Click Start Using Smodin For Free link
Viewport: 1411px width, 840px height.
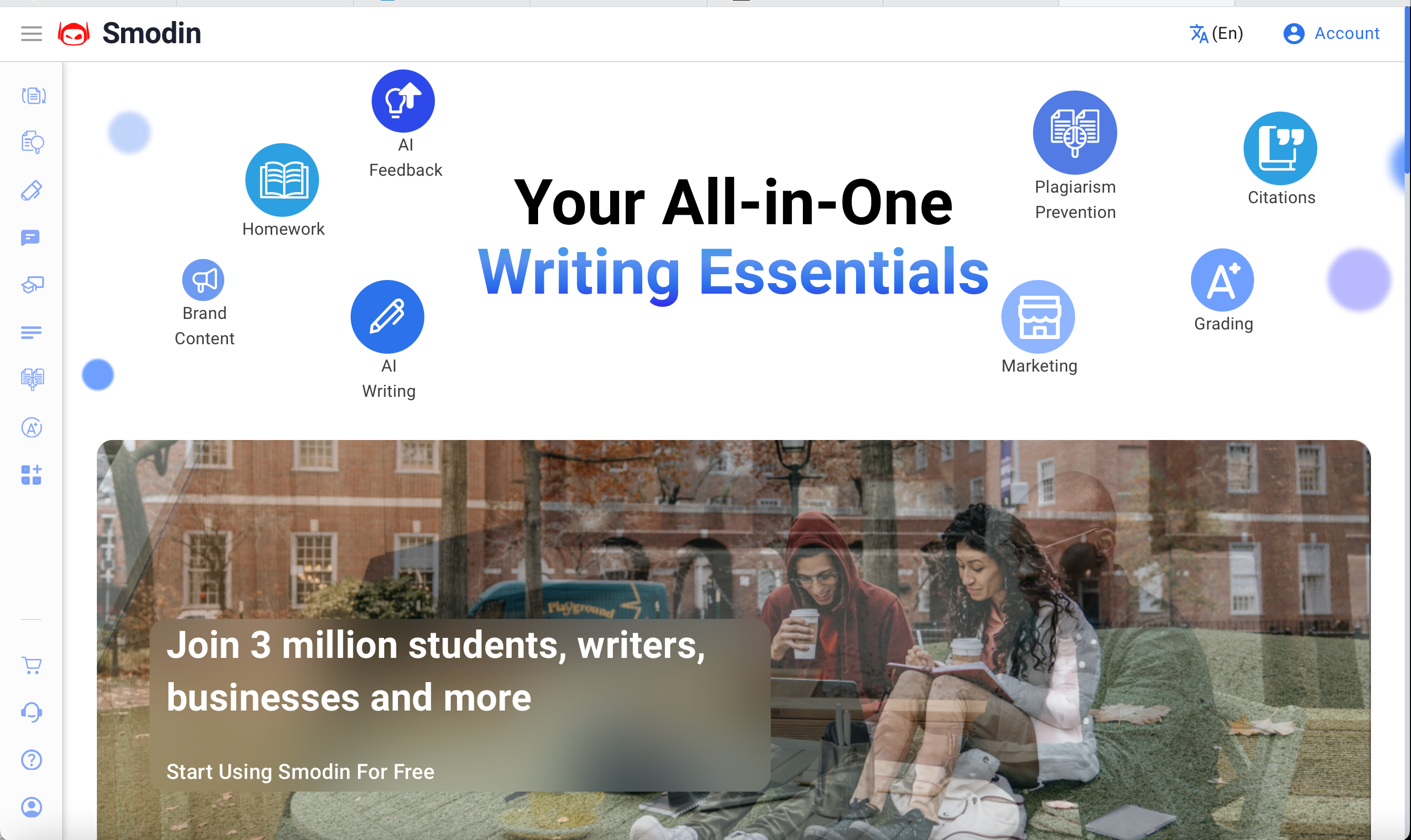pos(301,771)
